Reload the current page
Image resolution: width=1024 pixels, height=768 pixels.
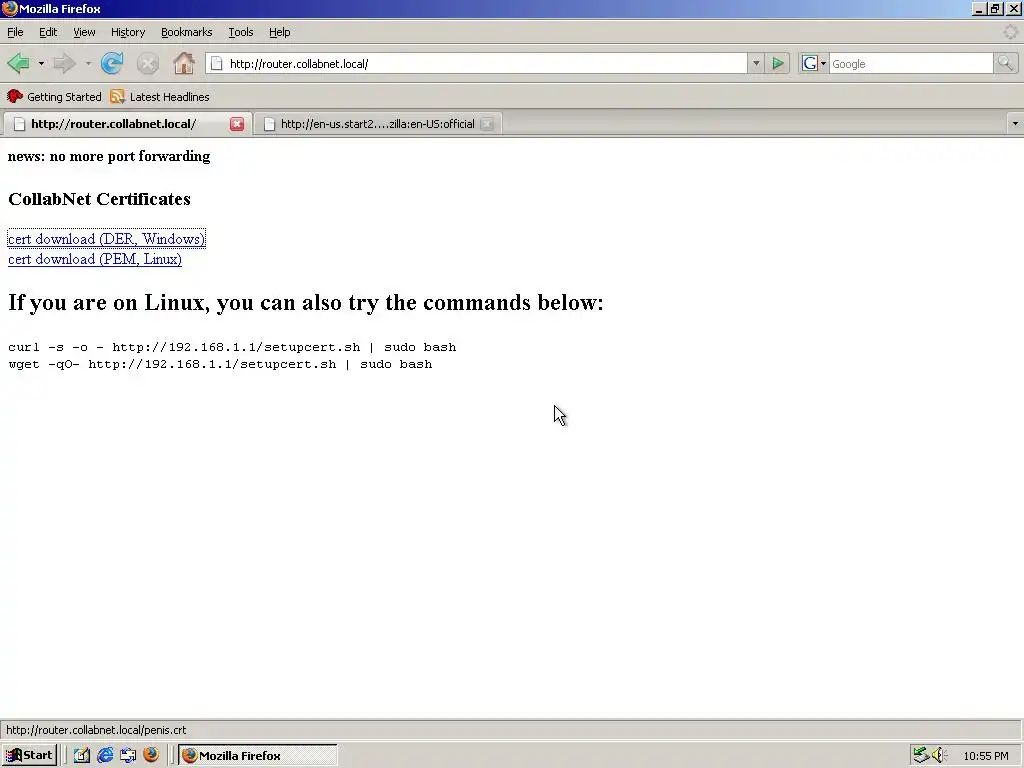pos(112,63)
